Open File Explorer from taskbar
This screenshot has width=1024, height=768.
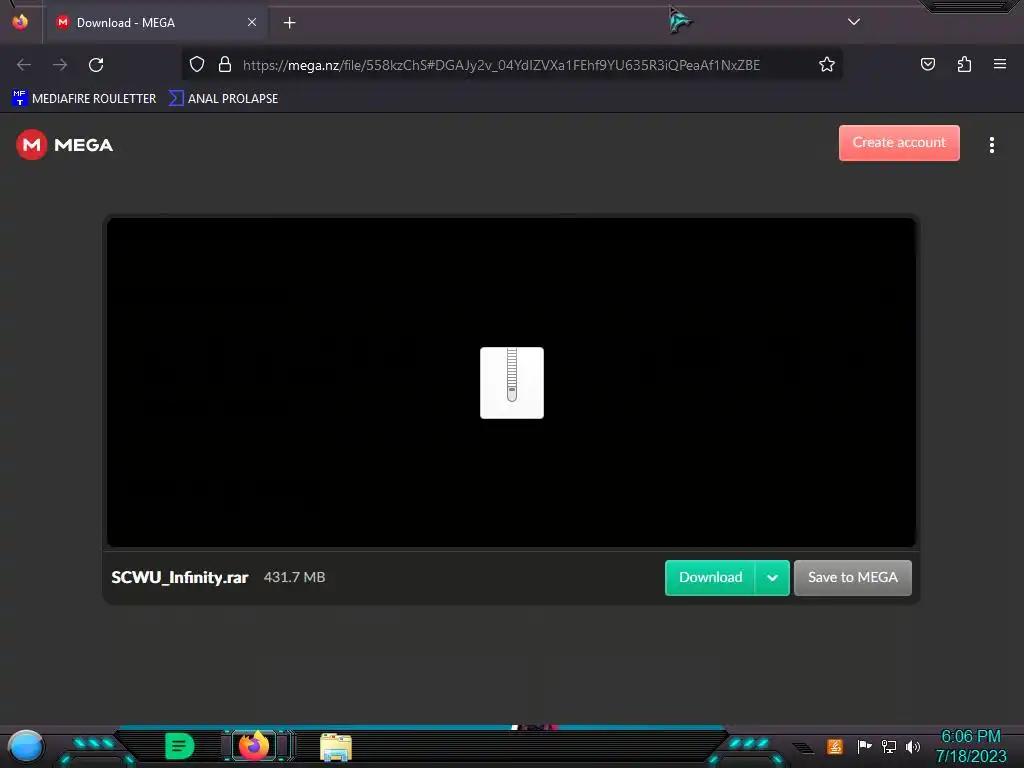[x=336, y=747]
